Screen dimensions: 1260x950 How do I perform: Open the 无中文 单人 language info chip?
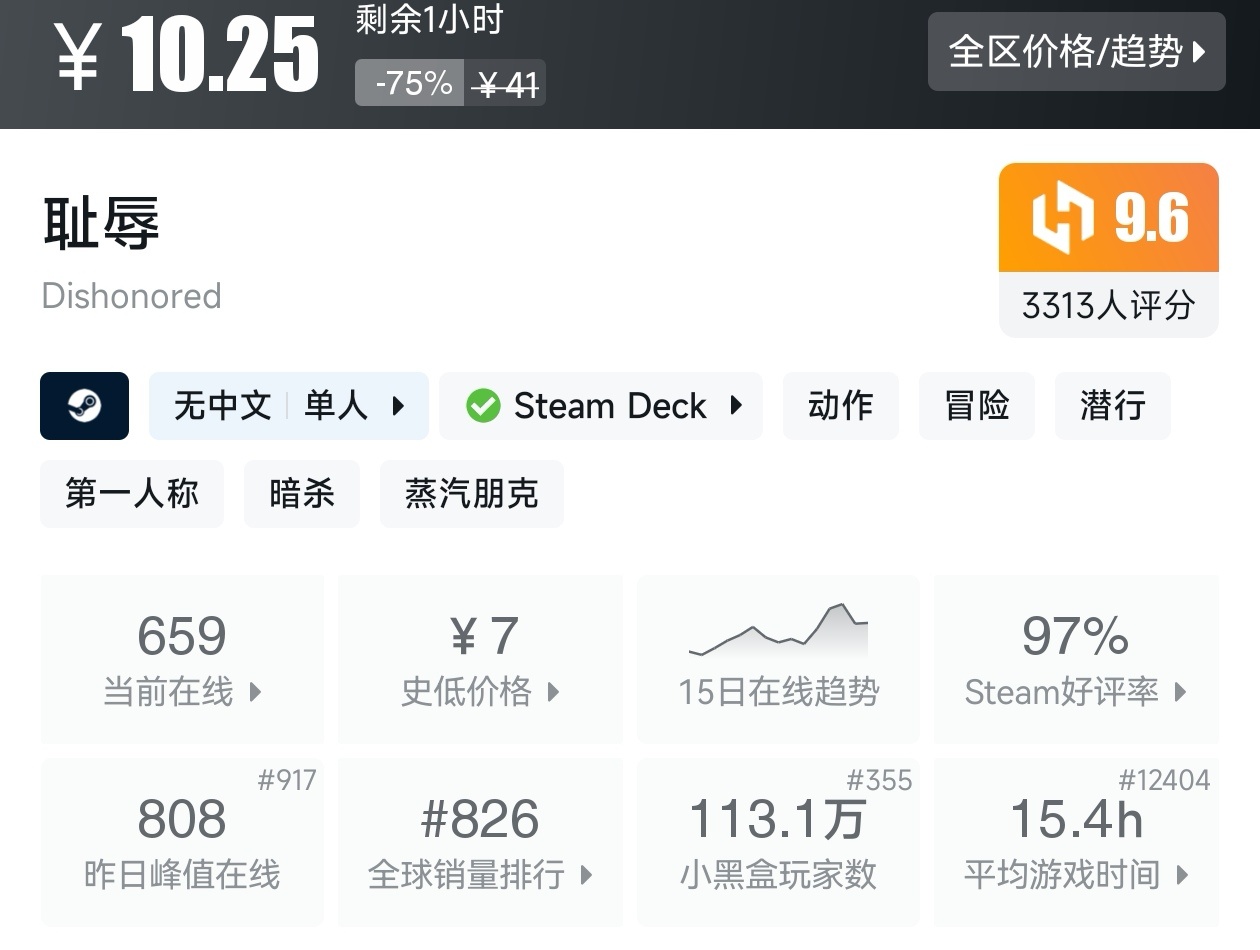point(289,406)
